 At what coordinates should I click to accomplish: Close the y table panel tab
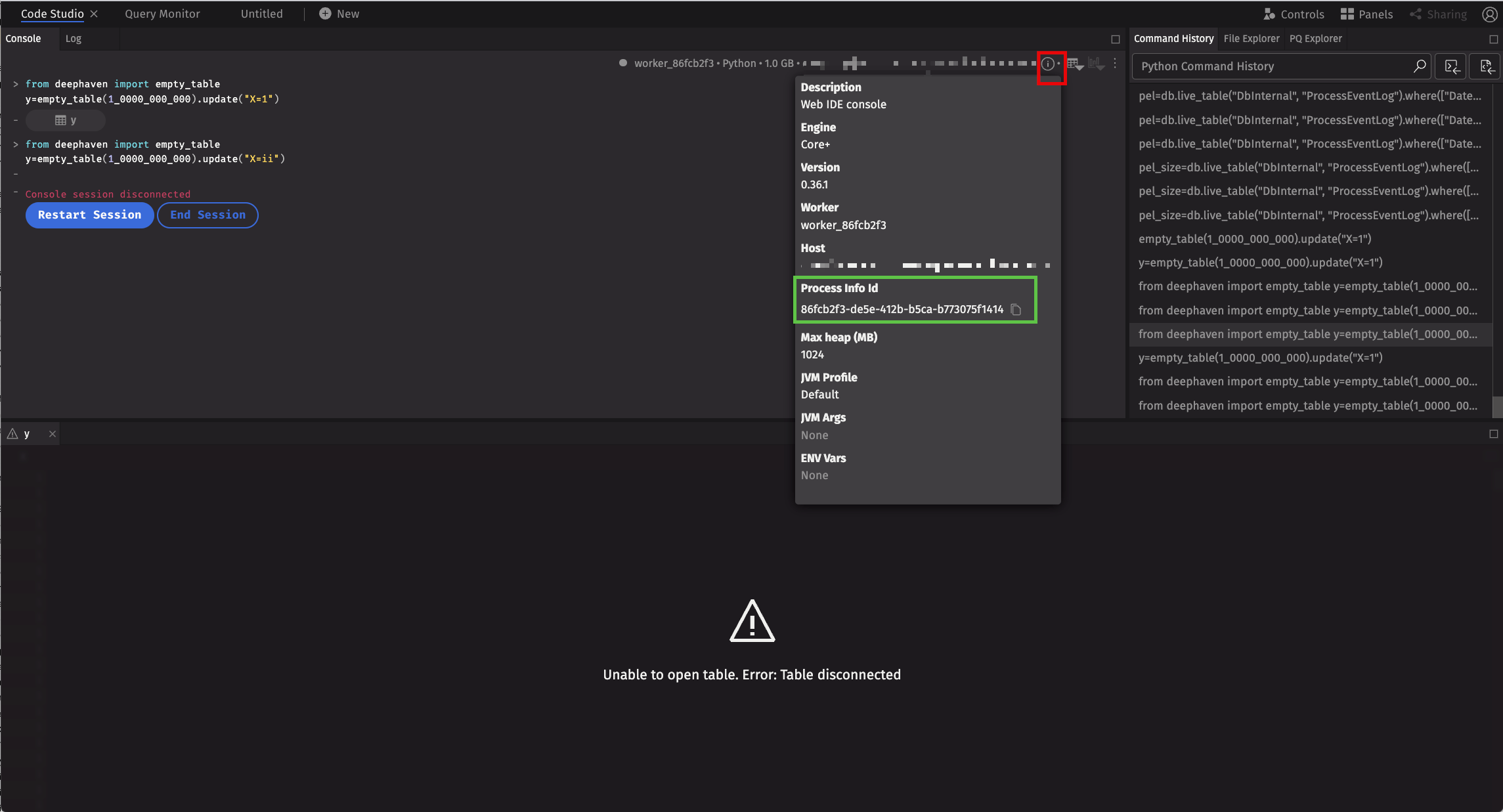[x=53, y=434]
